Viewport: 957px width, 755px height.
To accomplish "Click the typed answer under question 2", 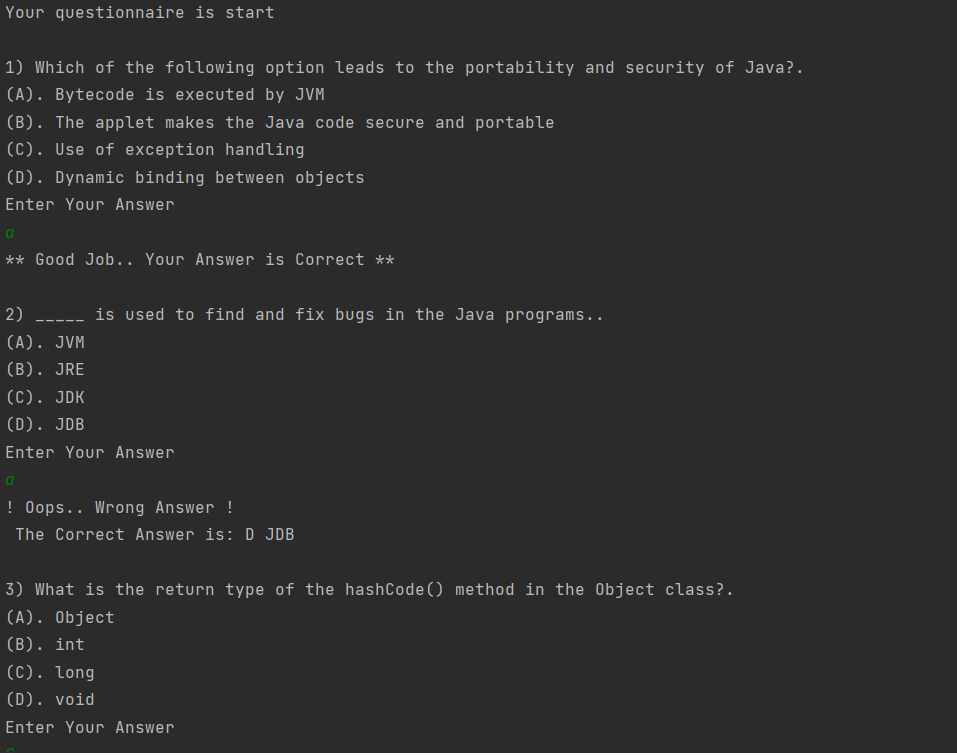I will click(x=10, y=481).
